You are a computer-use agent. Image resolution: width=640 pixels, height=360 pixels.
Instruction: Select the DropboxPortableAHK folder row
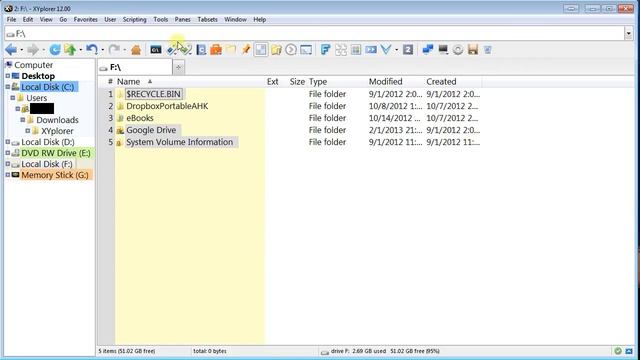tap(167, 106)
